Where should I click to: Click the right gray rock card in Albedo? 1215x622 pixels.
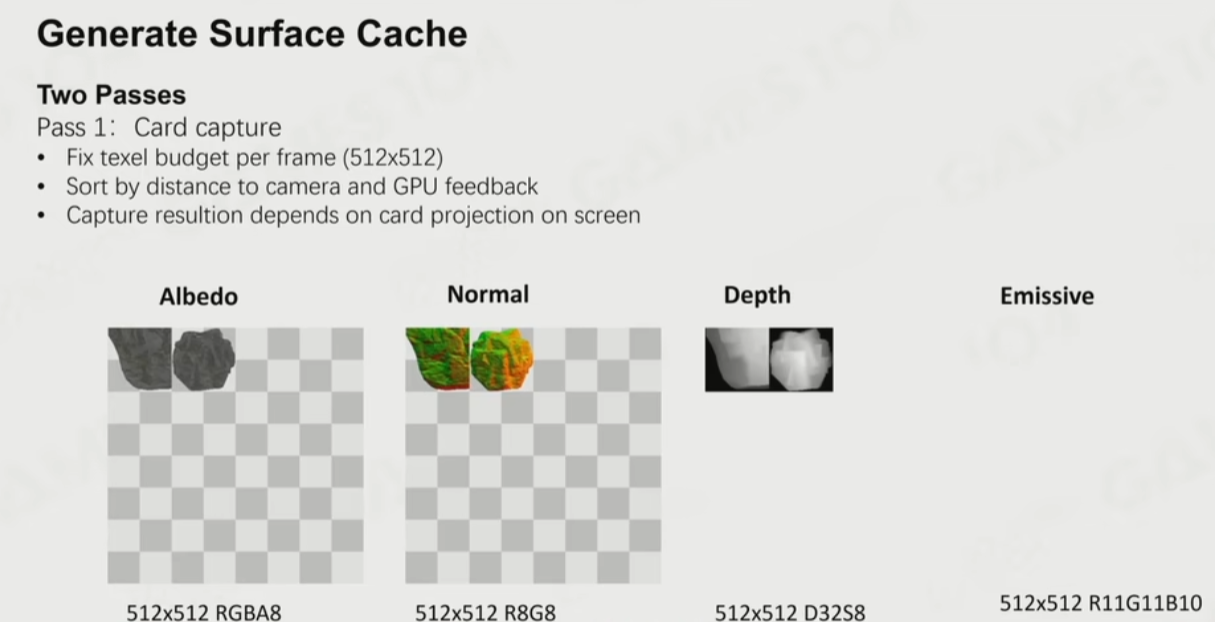coord(204,360)
